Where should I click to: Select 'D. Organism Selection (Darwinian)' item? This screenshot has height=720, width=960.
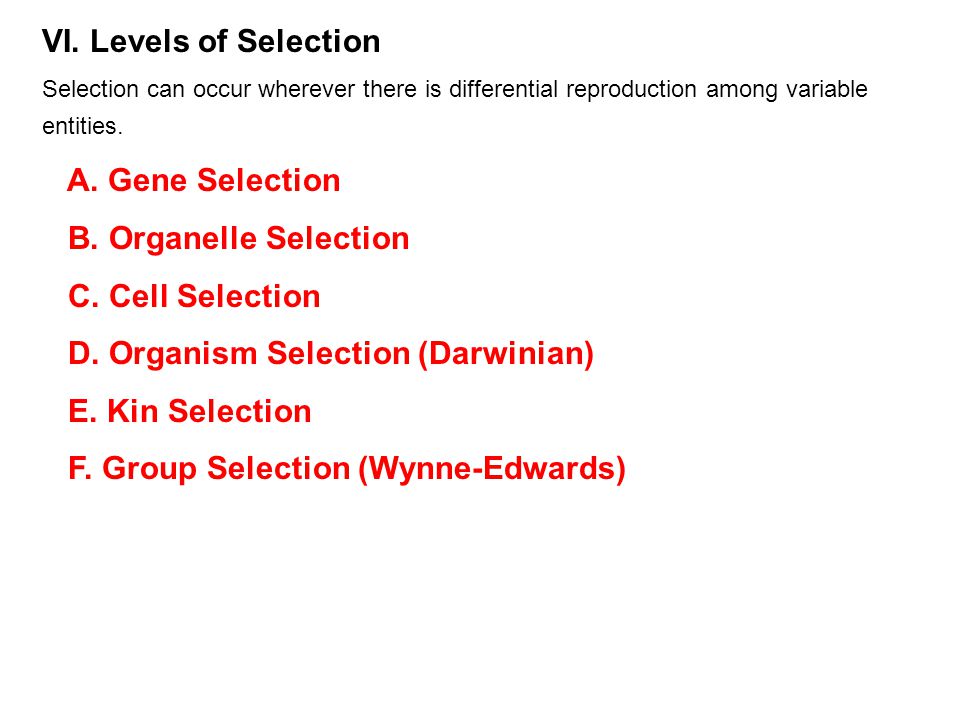[331, 354]
